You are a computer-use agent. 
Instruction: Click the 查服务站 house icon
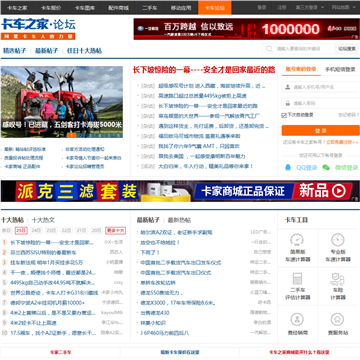(x=338, y=319)
